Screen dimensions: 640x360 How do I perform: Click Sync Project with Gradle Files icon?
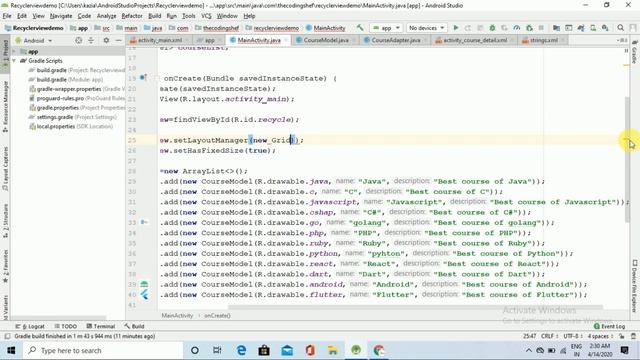tap(581, 28)
